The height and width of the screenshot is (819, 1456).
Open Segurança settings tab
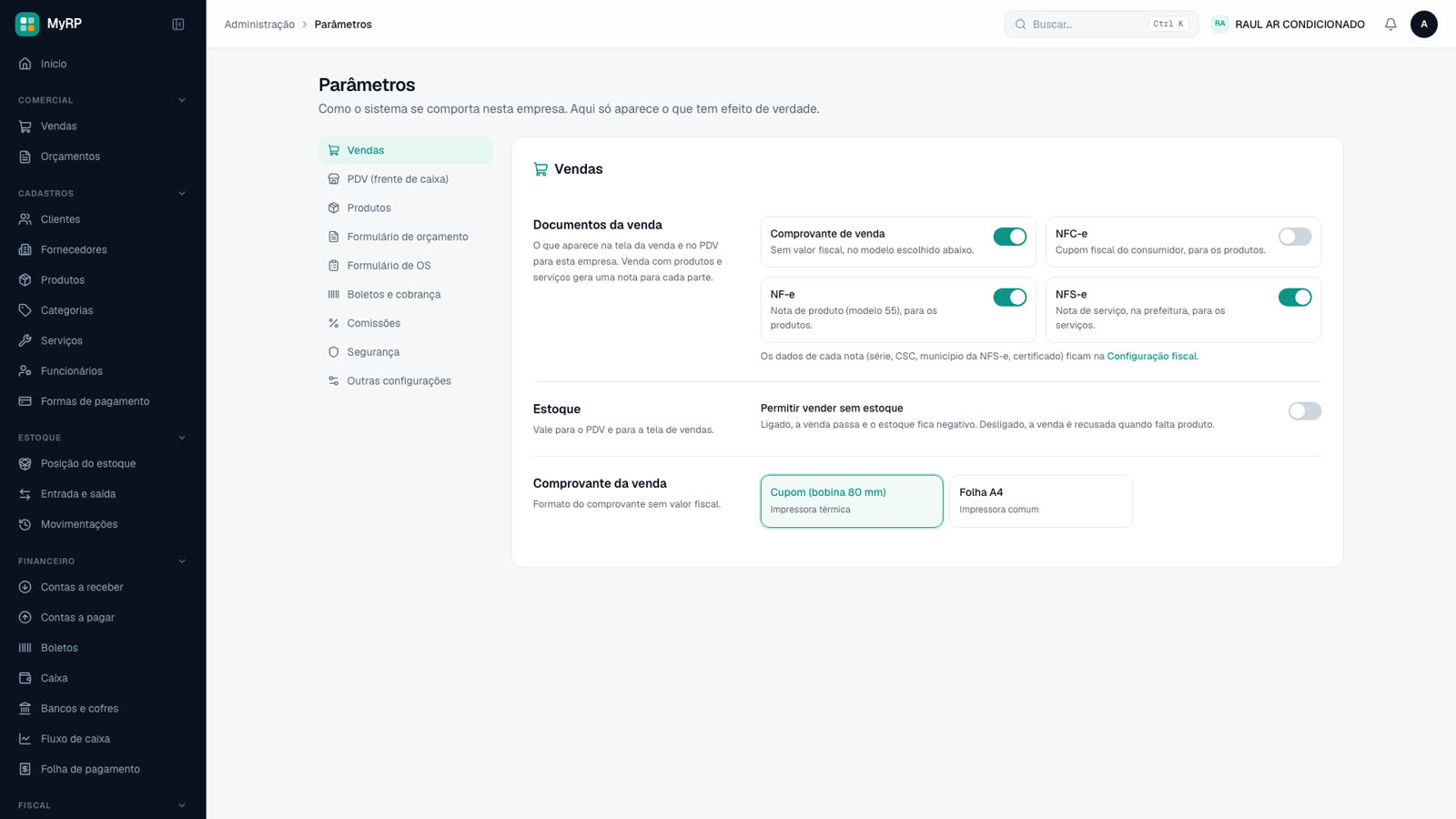(405, 352)
